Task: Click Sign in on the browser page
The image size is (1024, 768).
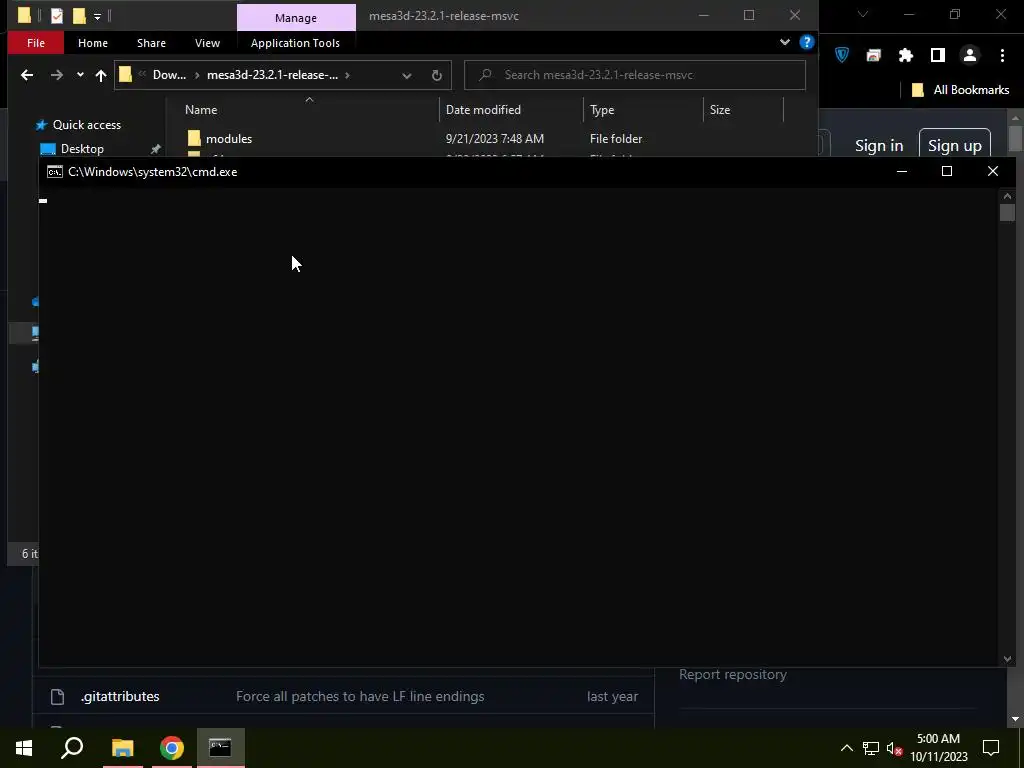Action: pyautogui.click(x=879, y=146)
